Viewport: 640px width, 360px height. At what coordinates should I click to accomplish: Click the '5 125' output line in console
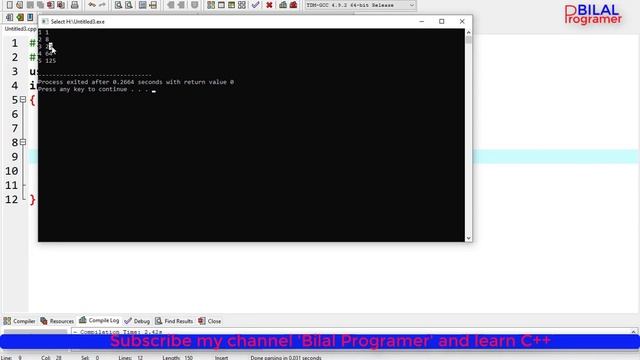coord(47,61)
